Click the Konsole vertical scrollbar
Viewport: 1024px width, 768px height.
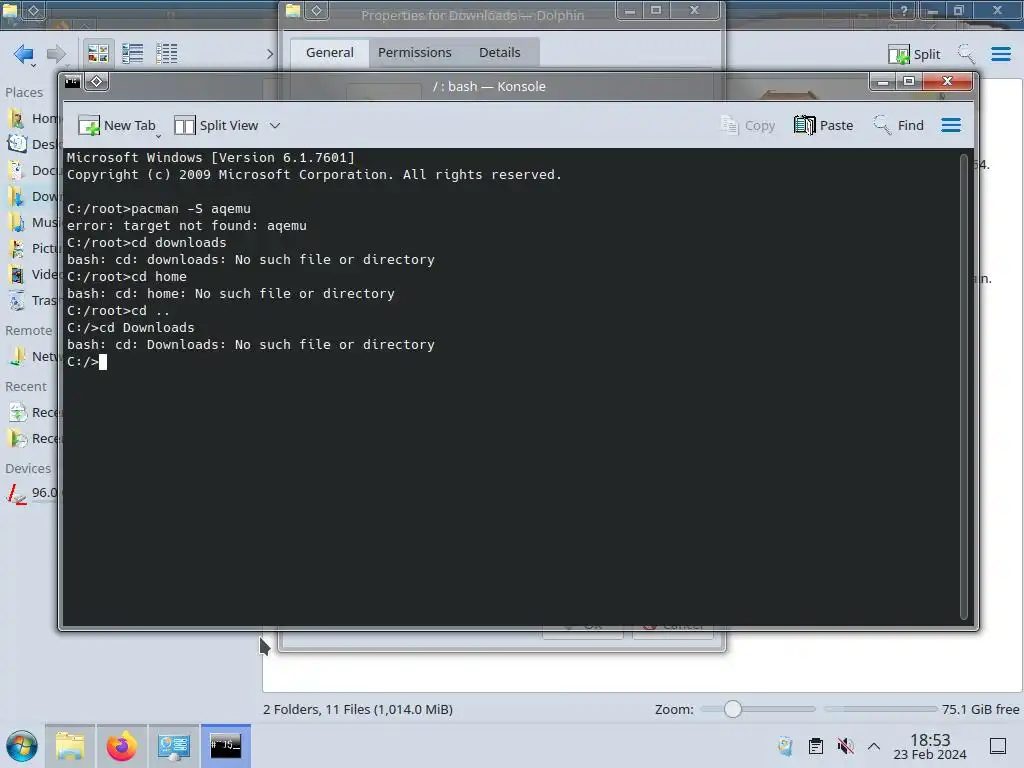[963, 387]
